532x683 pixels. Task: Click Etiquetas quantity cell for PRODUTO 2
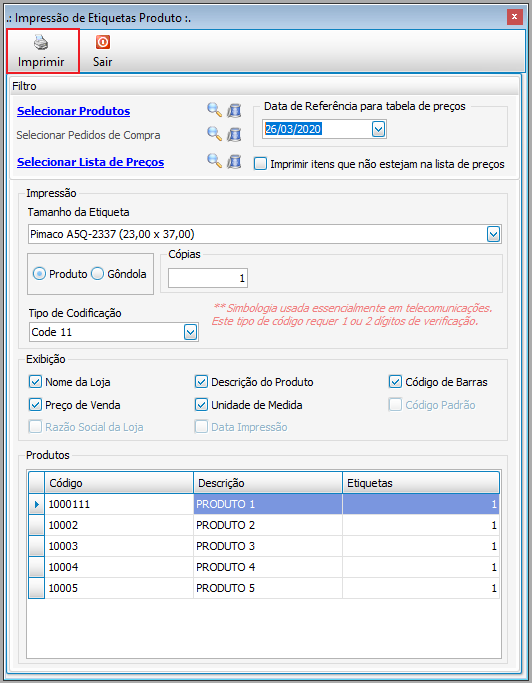pyautogui.click(x=421, y=525)
